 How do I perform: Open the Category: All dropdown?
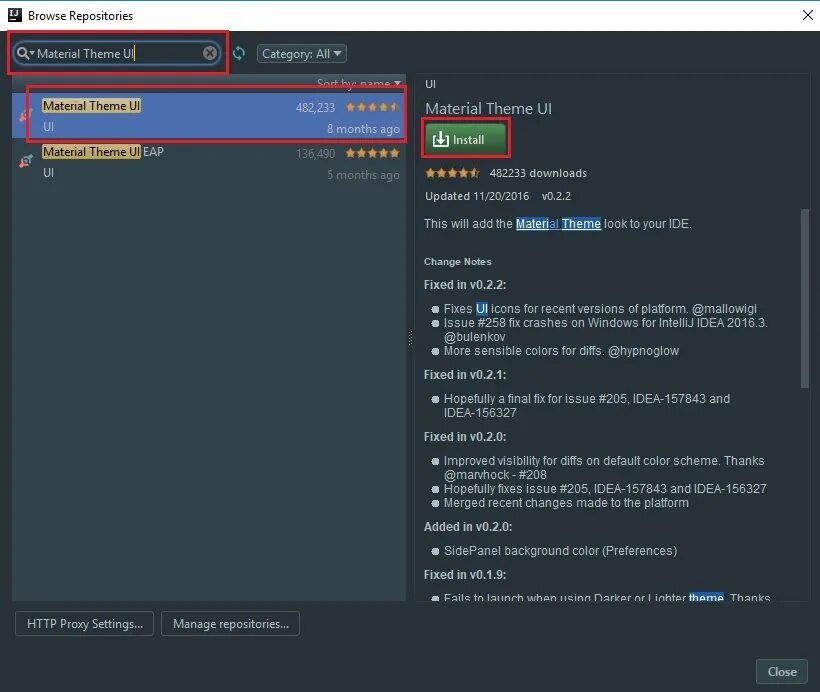tap(301, 54)
